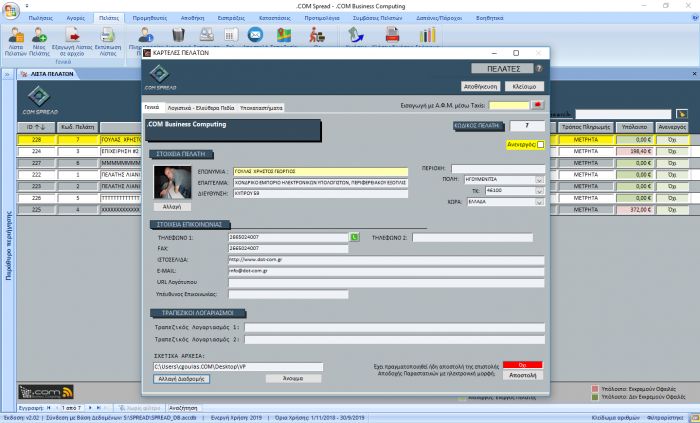Switch to Λογιστικά - Ελεύθερα Πεδία tab

(200, 108)
